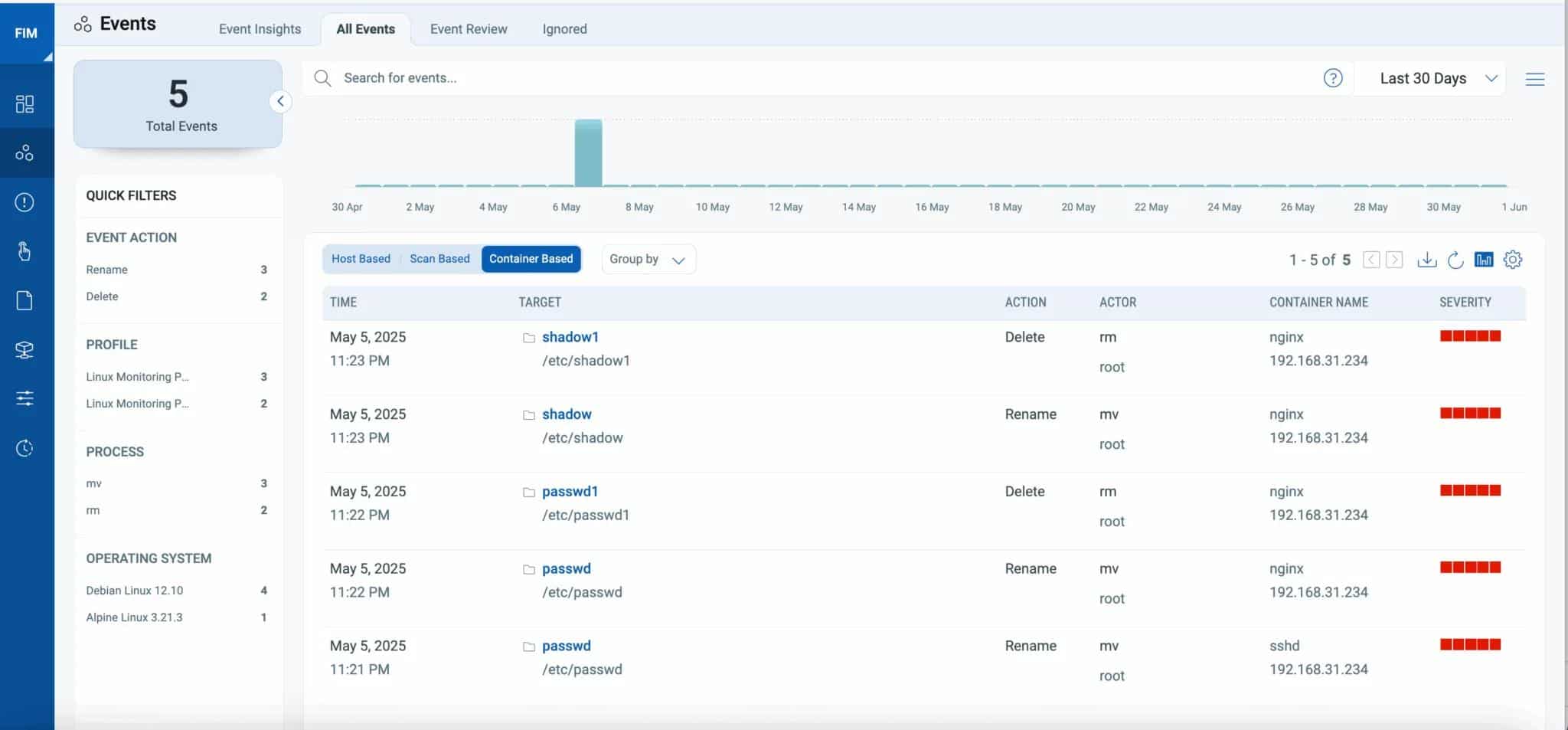The image size is (1568, 730).
Task: Open table settings gear icon
Action: [x=1512, y=260]
